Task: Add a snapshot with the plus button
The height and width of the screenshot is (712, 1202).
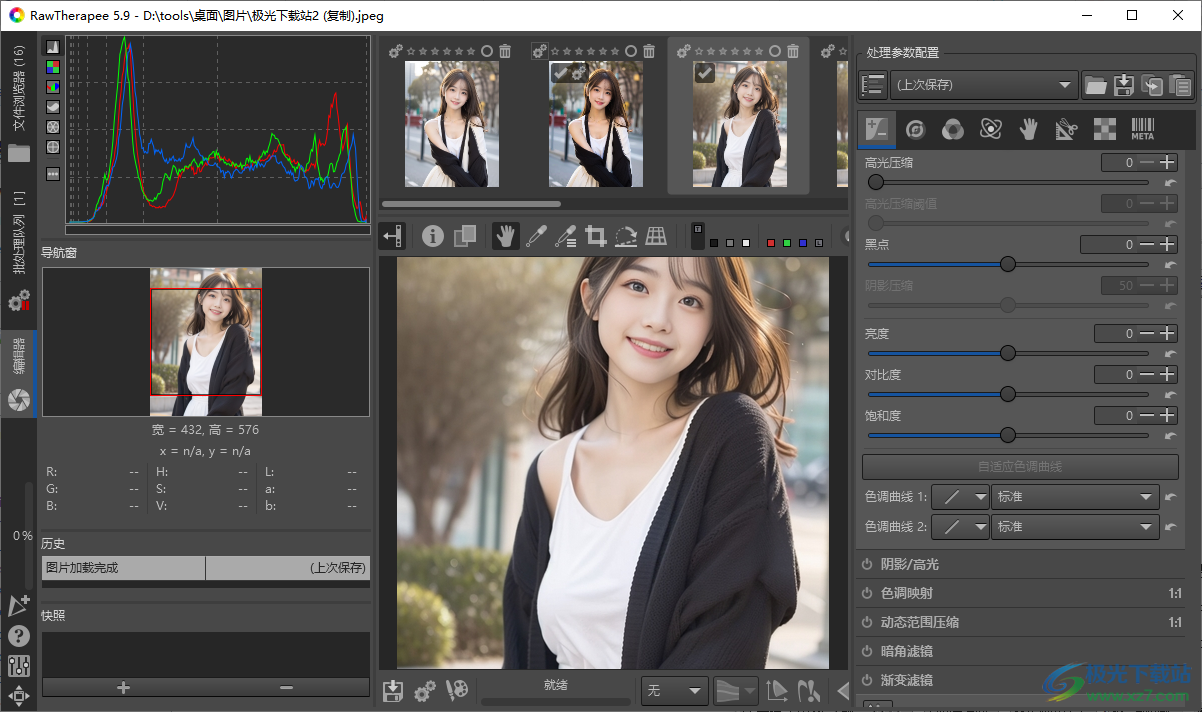Action: [124, 687]
